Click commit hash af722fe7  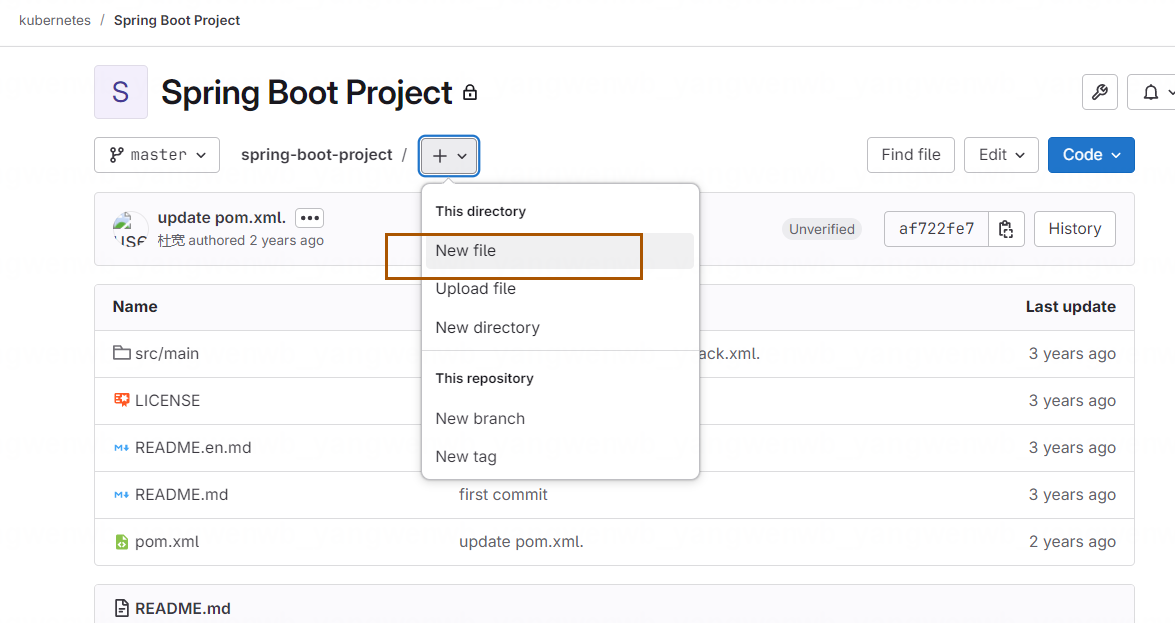tap(936, 229)
